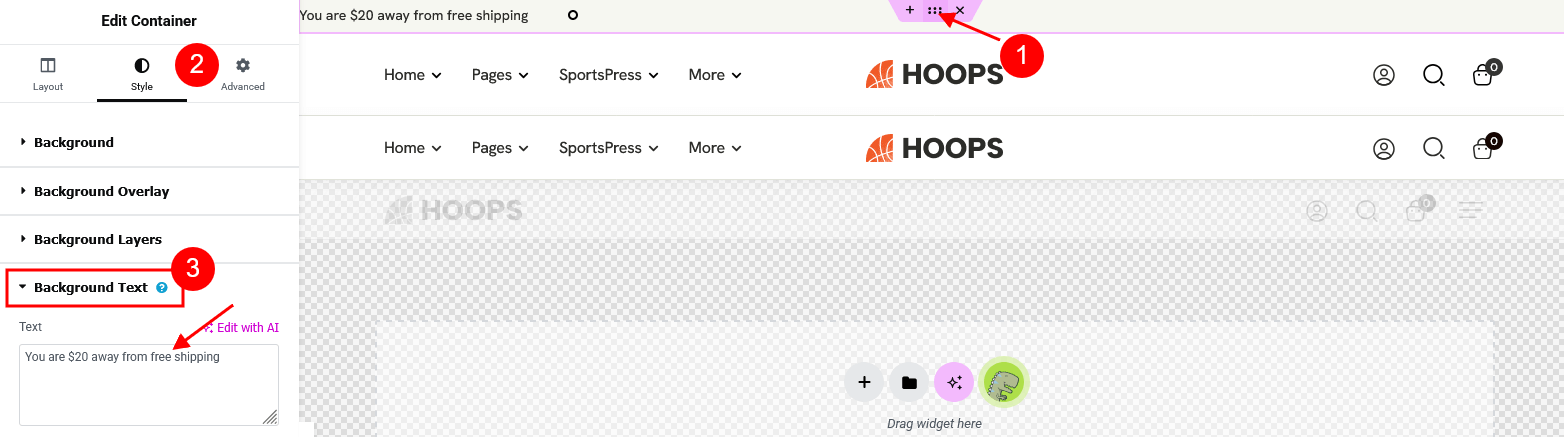1564x437 pixels.
Task: Click into the Background Text textarea
Action: click(148, 390)
